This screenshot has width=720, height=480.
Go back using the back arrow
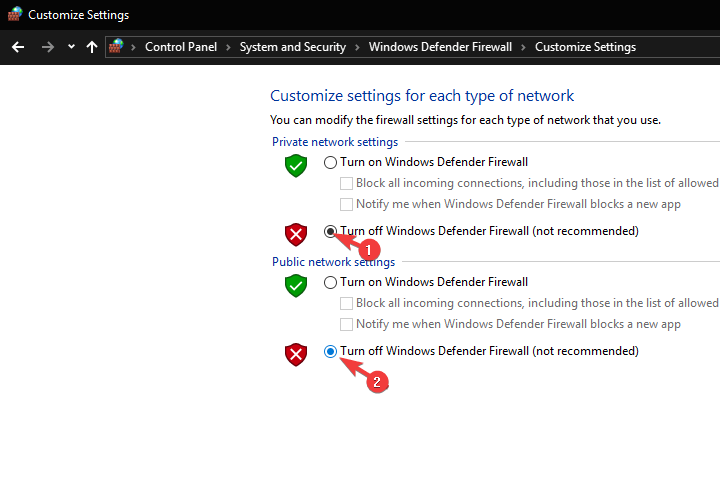pos(18,47)
